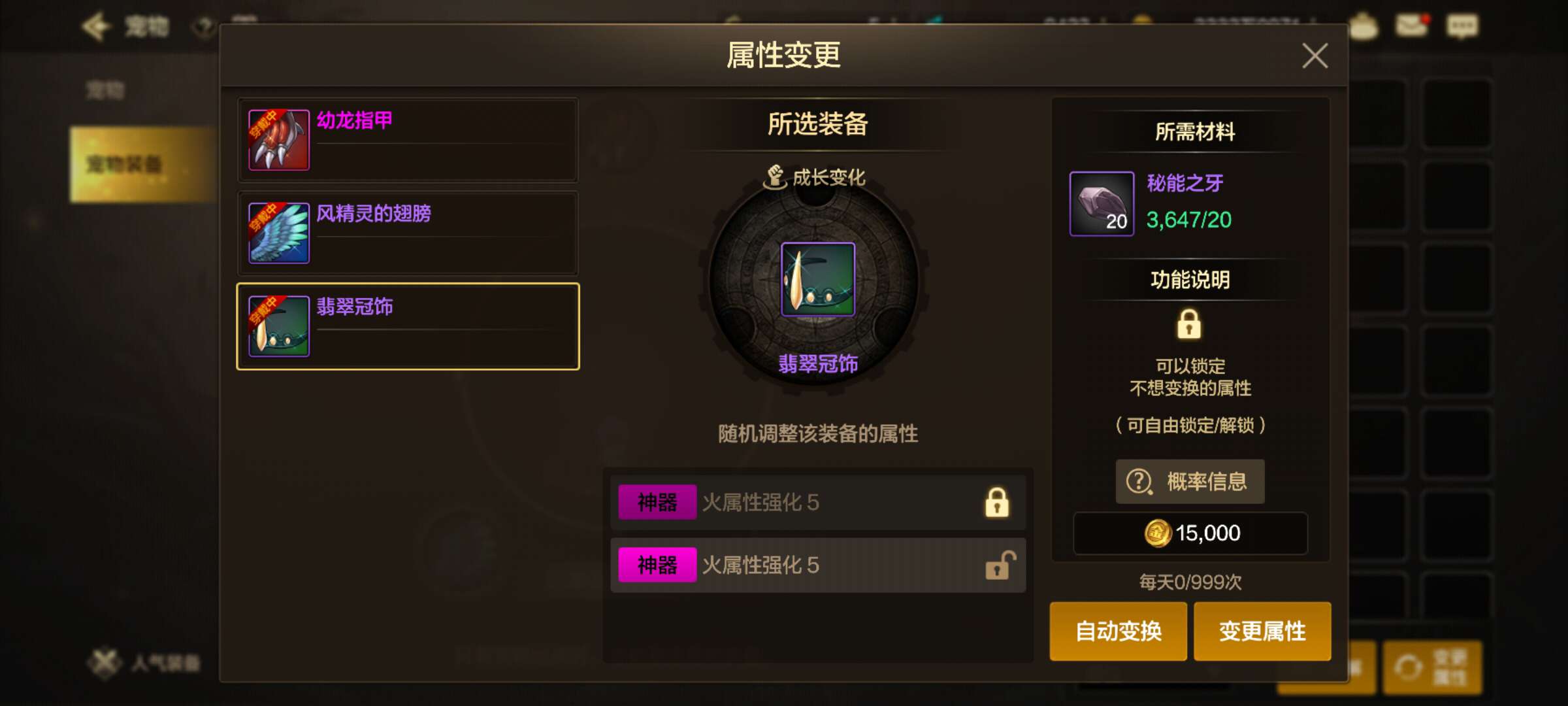Click the back arrow next to 宠物
Screen dimensions: 1568x706
[96, 27]
